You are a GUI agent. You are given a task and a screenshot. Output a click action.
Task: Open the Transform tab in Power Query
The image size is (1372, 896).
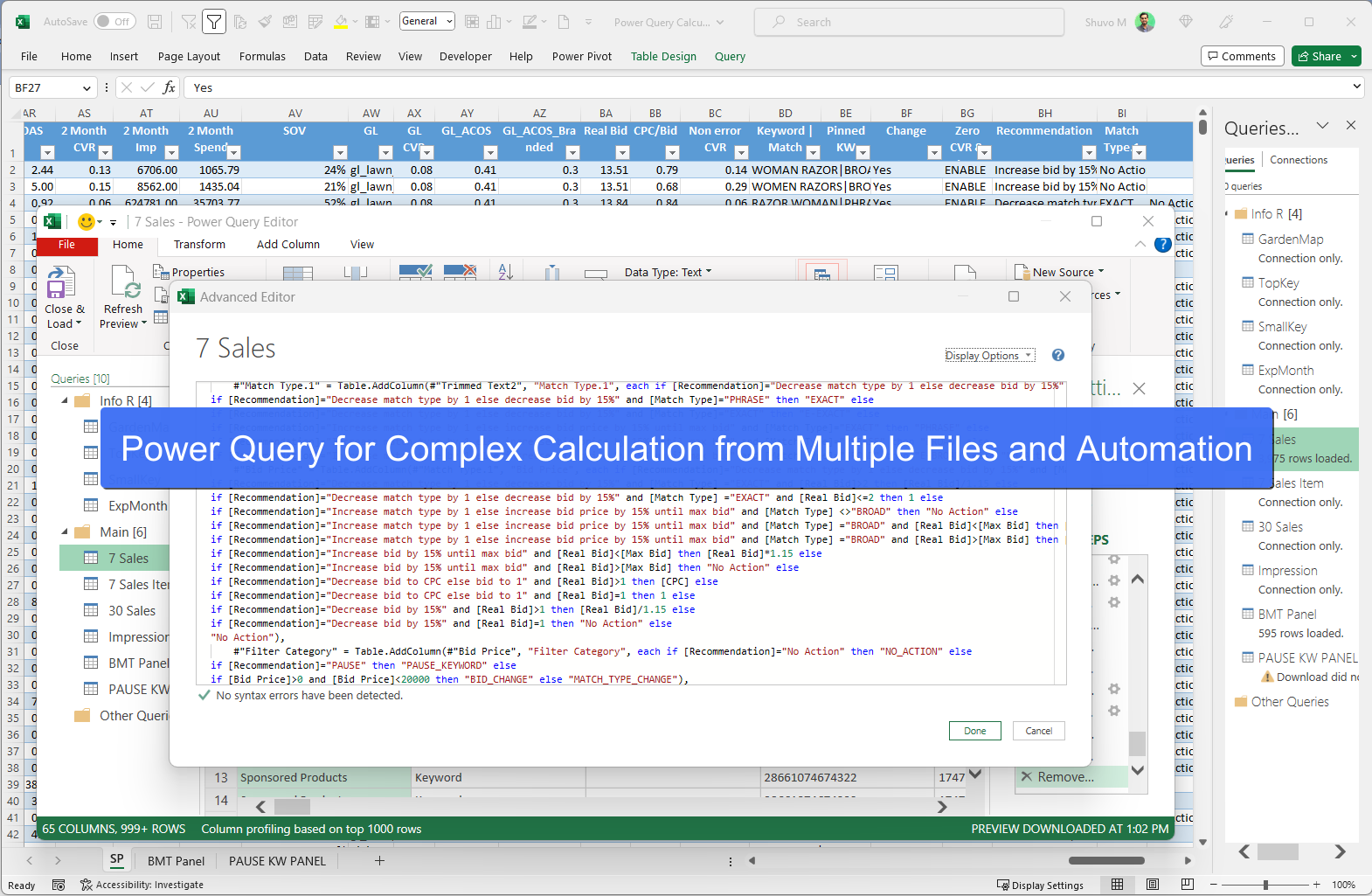click(x=199, y=245)
